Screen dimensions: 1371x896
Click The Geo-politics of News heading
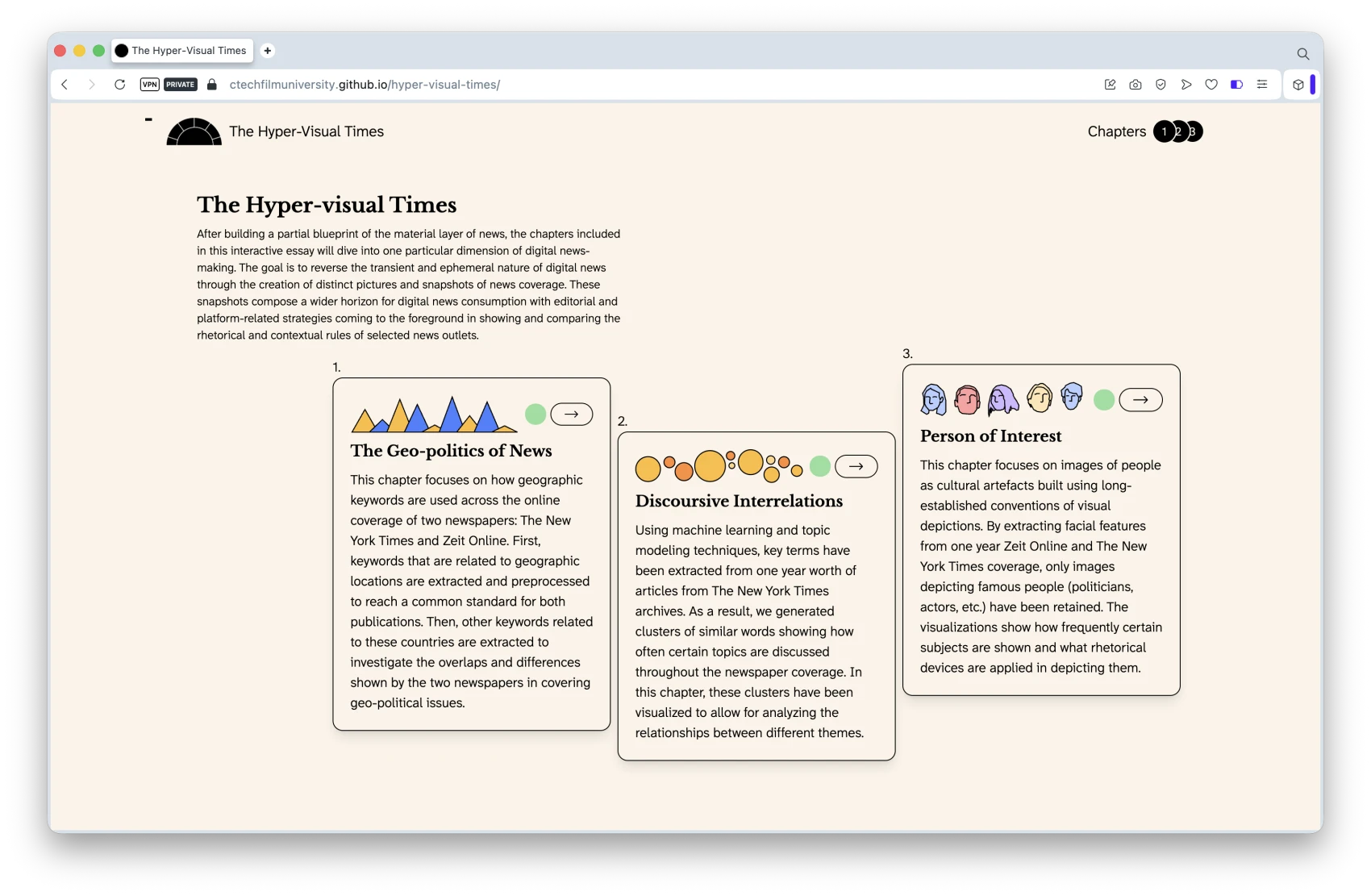(451, 451)
